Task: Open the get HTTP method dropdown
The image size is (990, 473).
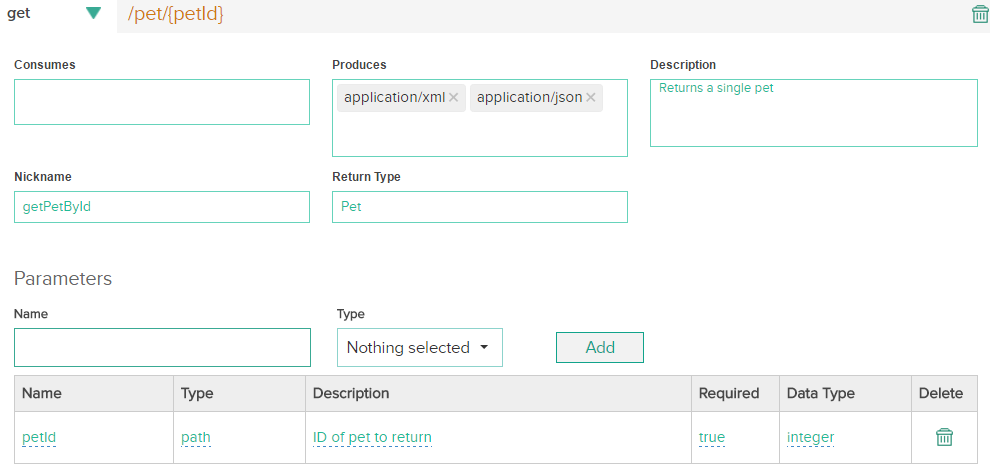Action: tap(57, 14)
